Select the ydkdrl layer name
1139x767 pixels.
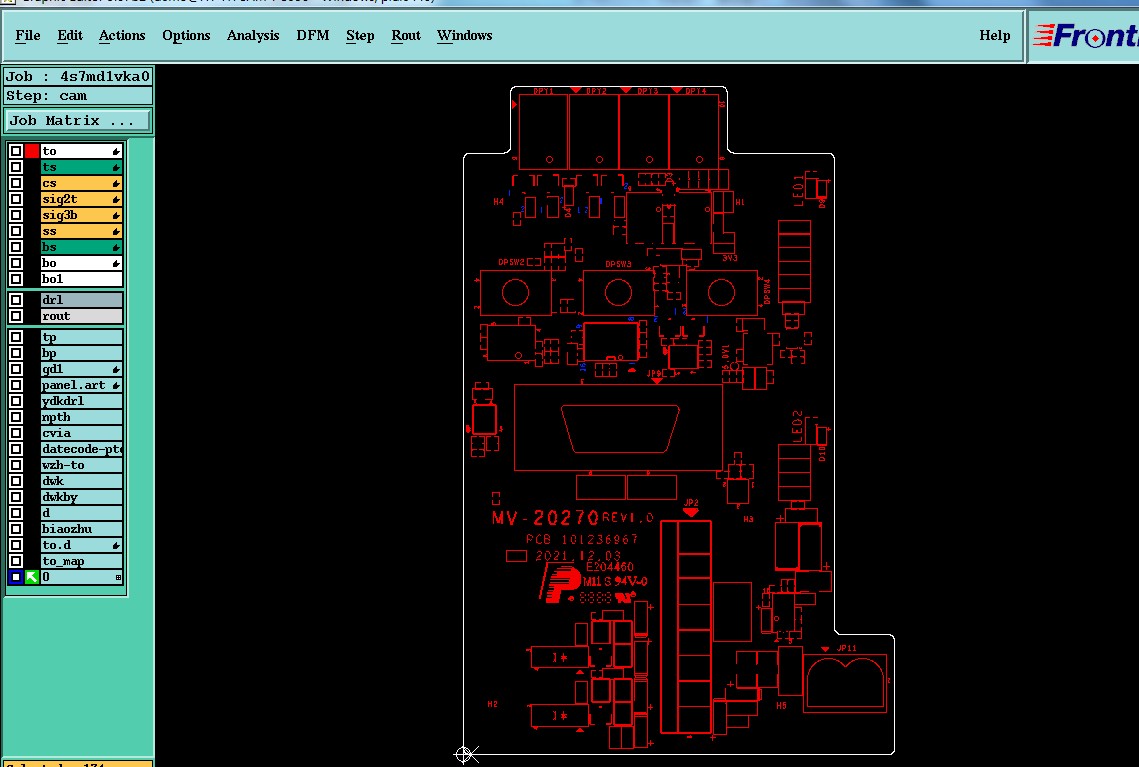click(x=81, y=401)
